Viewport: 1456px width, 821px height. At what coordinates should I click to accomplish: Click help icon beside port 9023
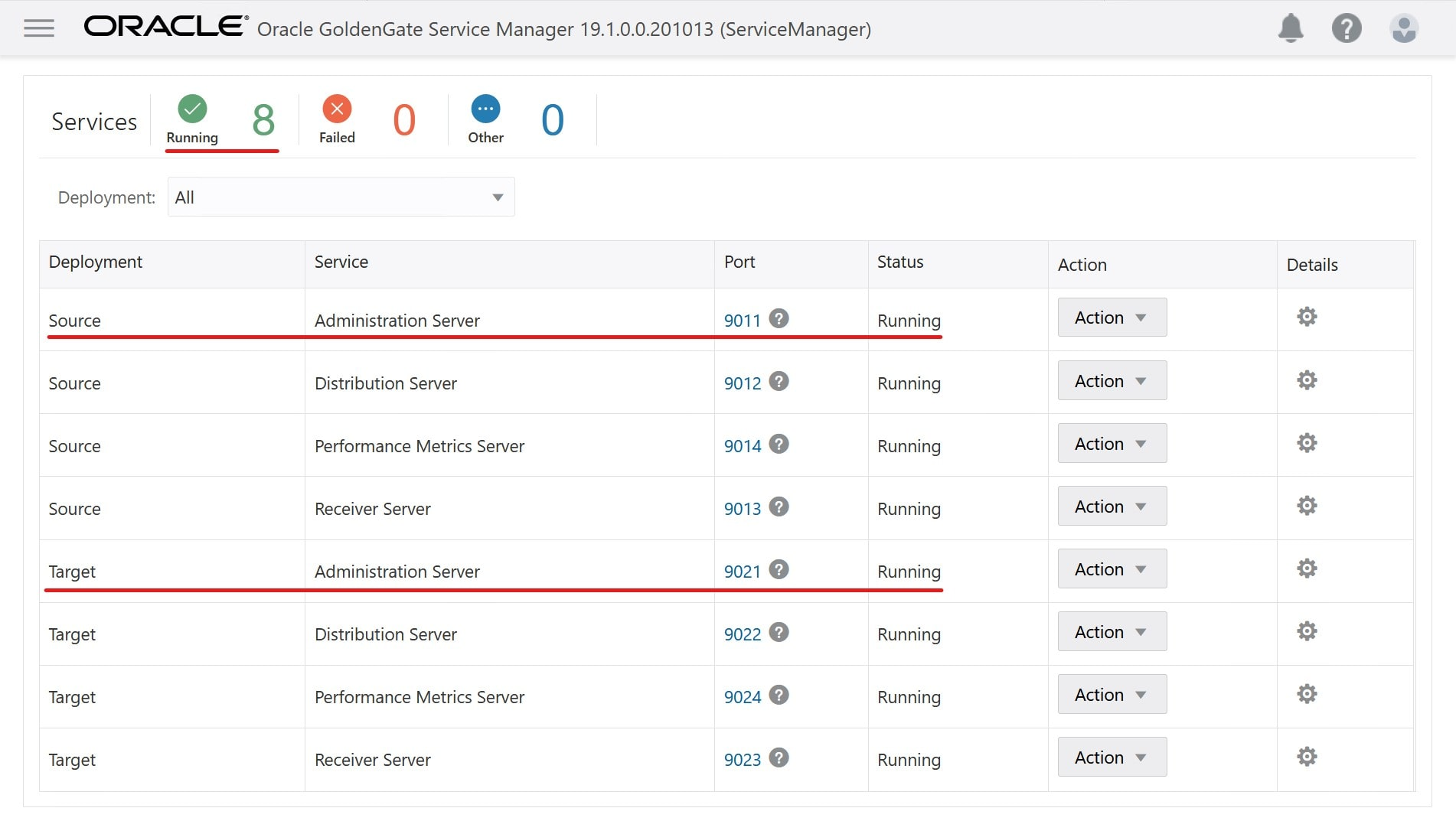click(x=779, y=758)
